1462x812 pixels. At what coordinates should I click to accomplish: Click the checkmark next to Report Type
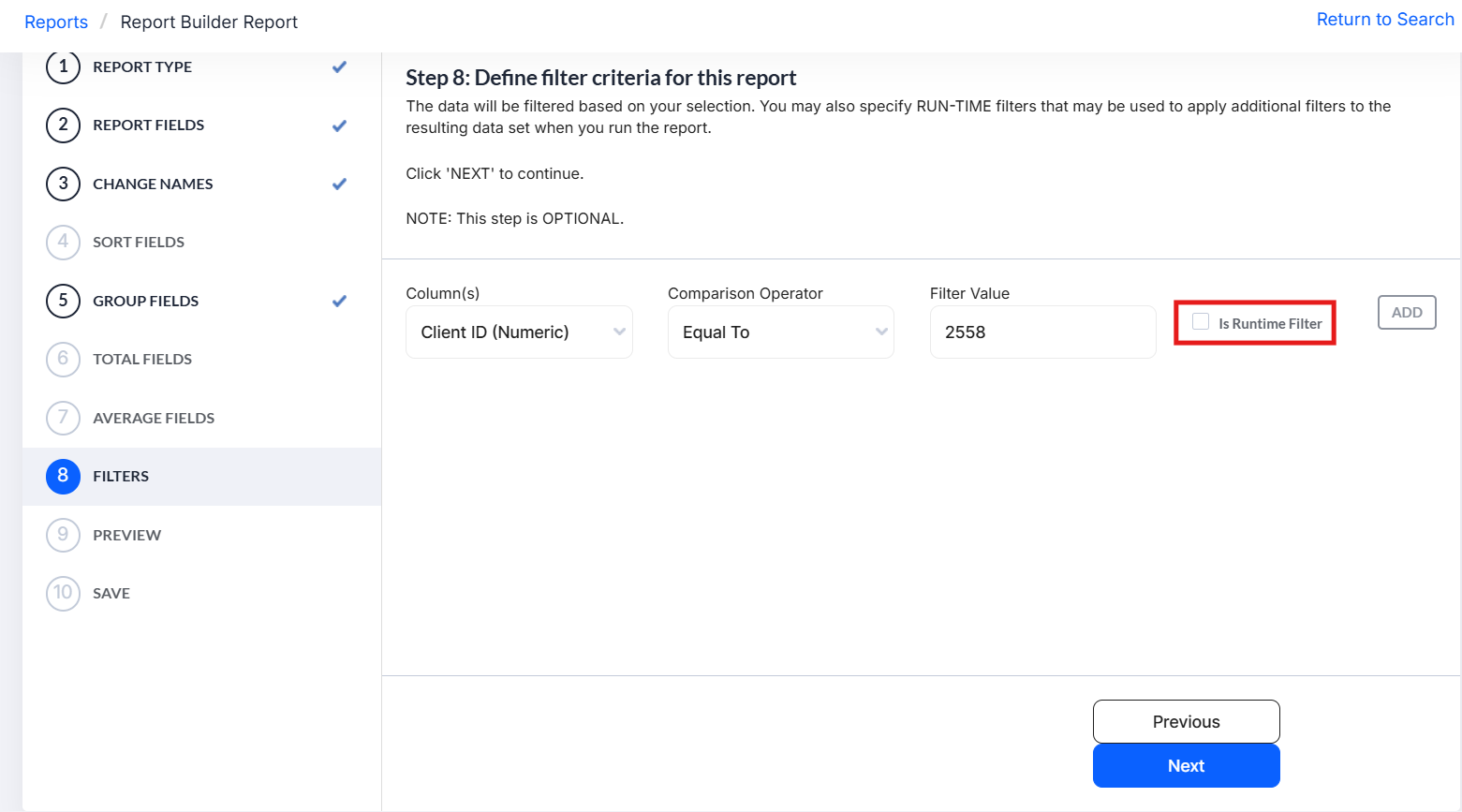pos(339,66)
